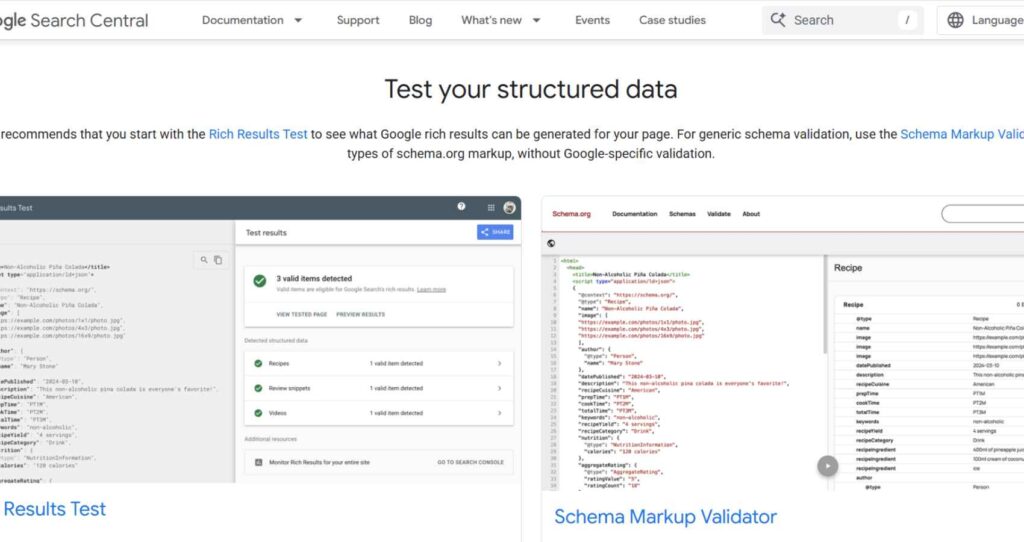Open the Documentation dropdown menu
The height and width of the screenshot is (542, 1024).
tap(252, 20)
